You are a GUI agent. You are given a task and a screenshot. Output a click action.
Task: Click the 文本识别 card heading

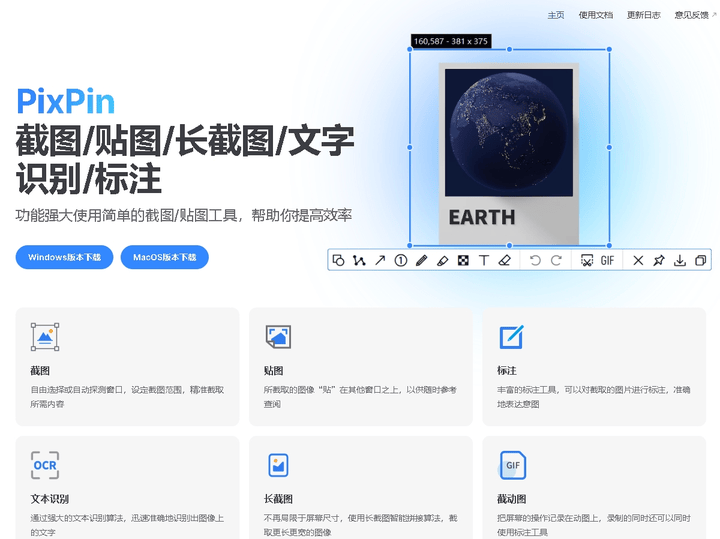50,499
